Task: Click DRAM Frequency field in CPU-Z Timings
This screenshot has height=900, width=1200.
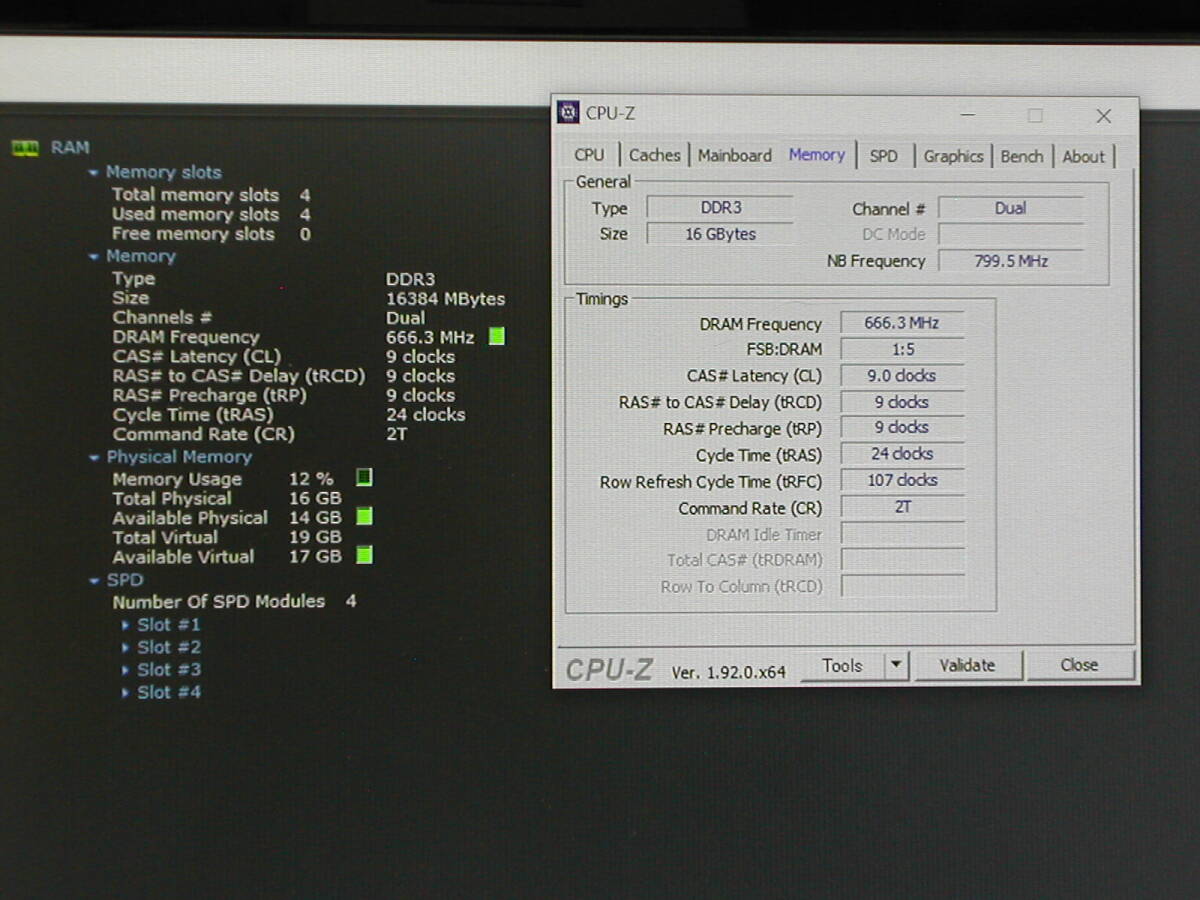Action: (902, 323)
